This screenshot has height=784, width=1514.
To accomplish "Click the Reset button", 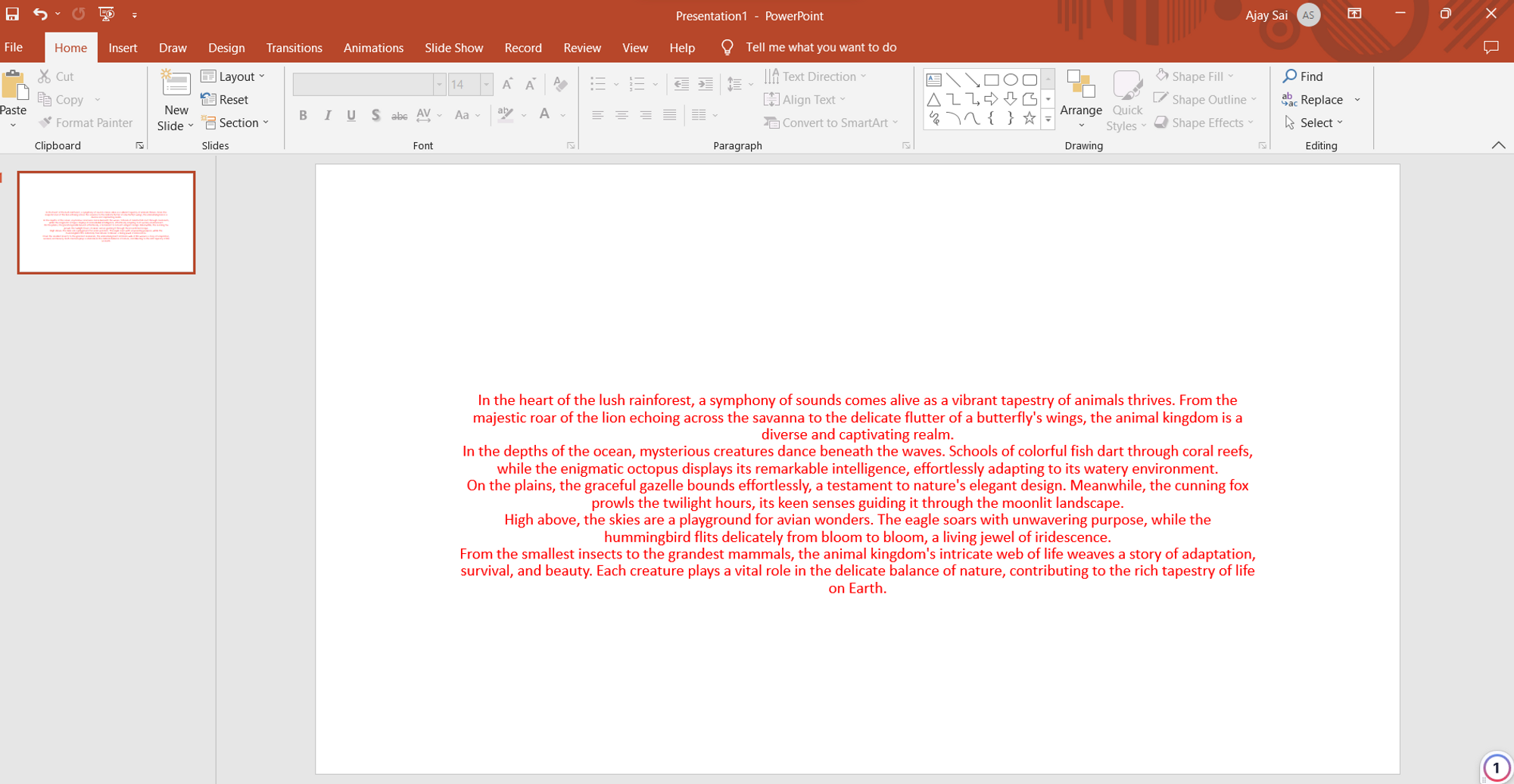I will pyautogui.click(x=225, y=100).
